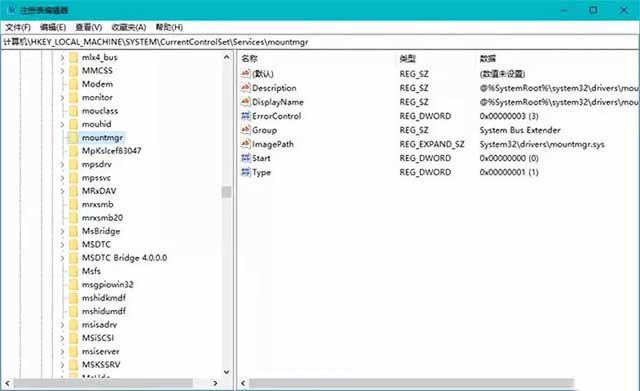Select the mpsdrv tree key name
The width and height of the screenshot is (640, 391).
(97, 164)
